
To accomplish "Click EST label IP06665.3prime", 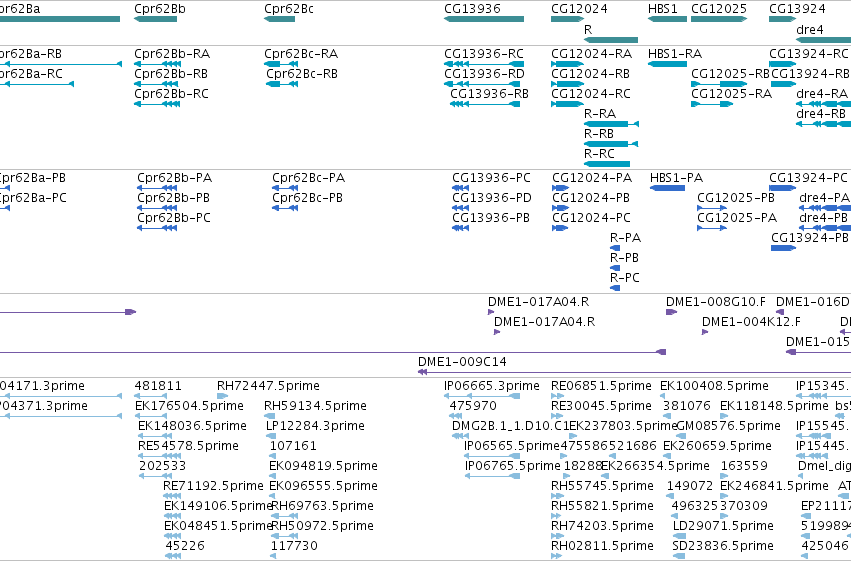I will click(x=492, y=386).
